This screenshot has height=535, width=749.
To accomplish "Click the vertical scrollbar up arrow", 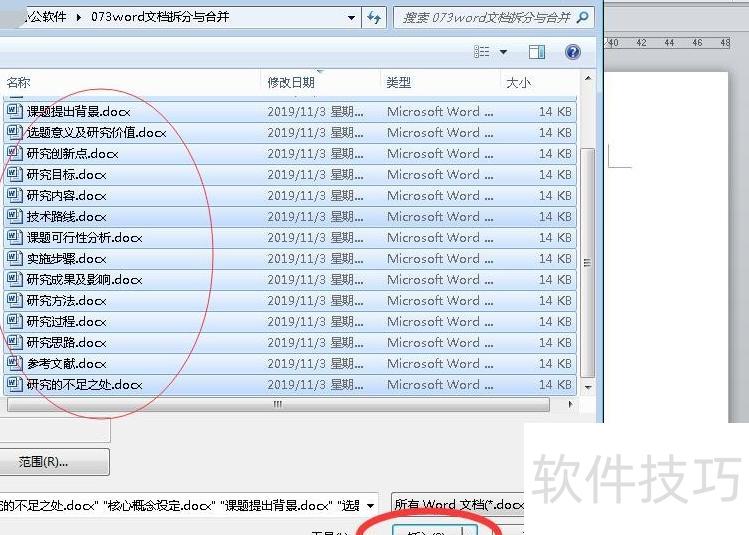I will click(x=588, y=78).
